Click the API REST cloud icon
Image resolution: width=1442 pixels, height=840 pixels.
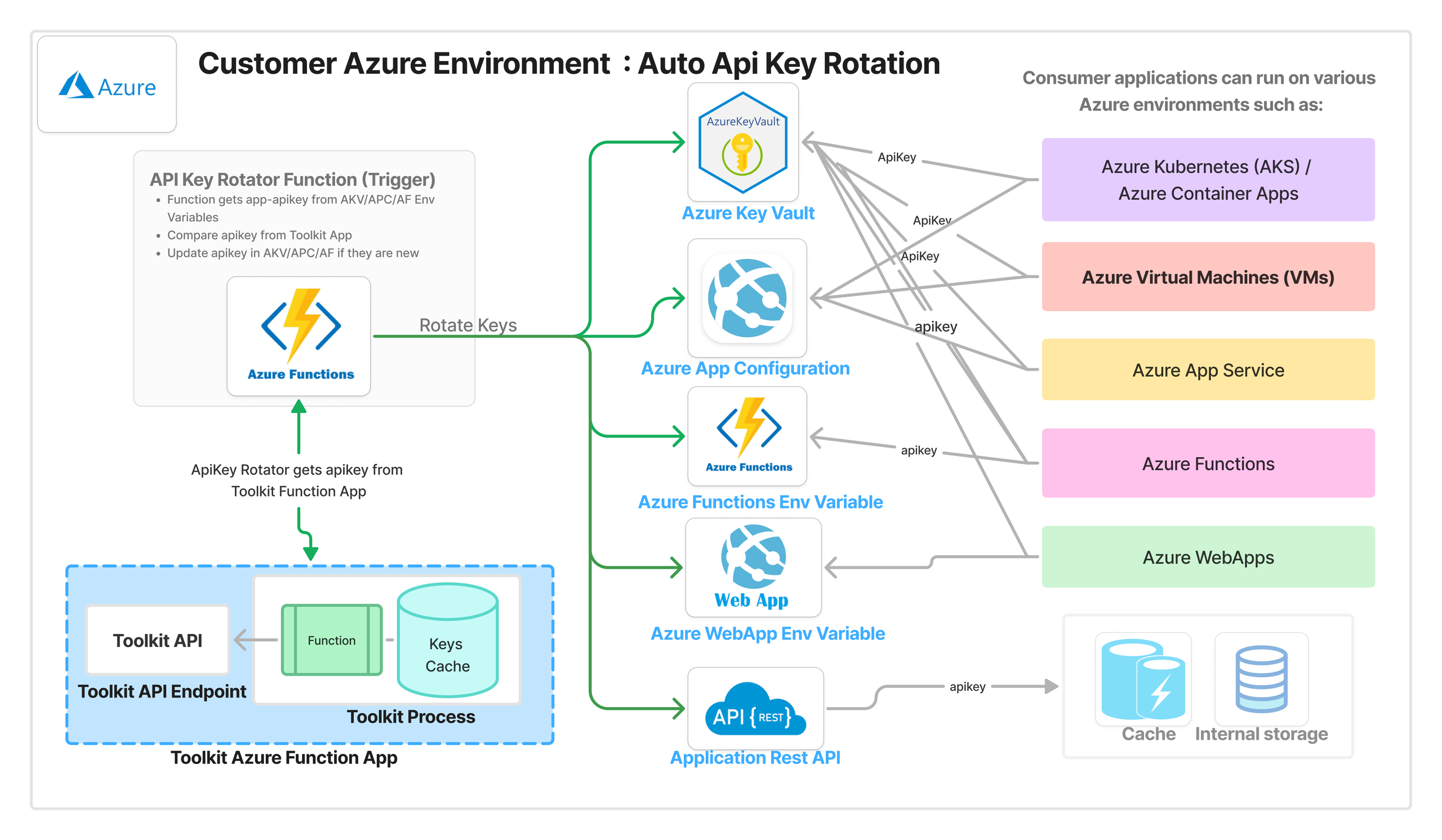(756, 708)
